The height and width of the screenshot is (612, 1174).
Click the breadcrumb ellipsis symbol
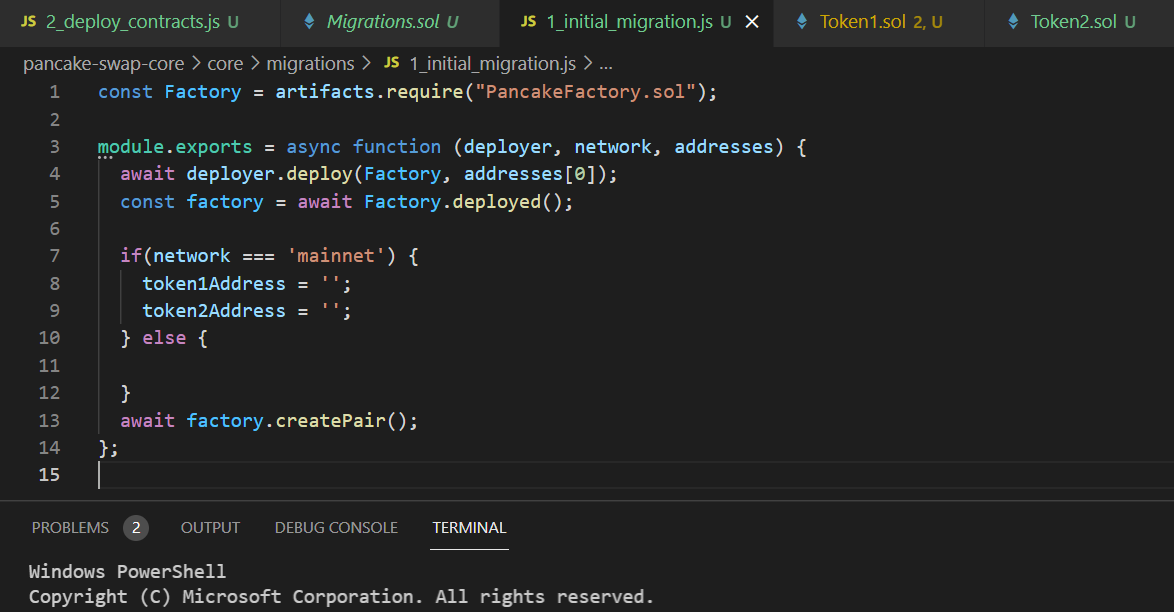(x=606, y=64)
